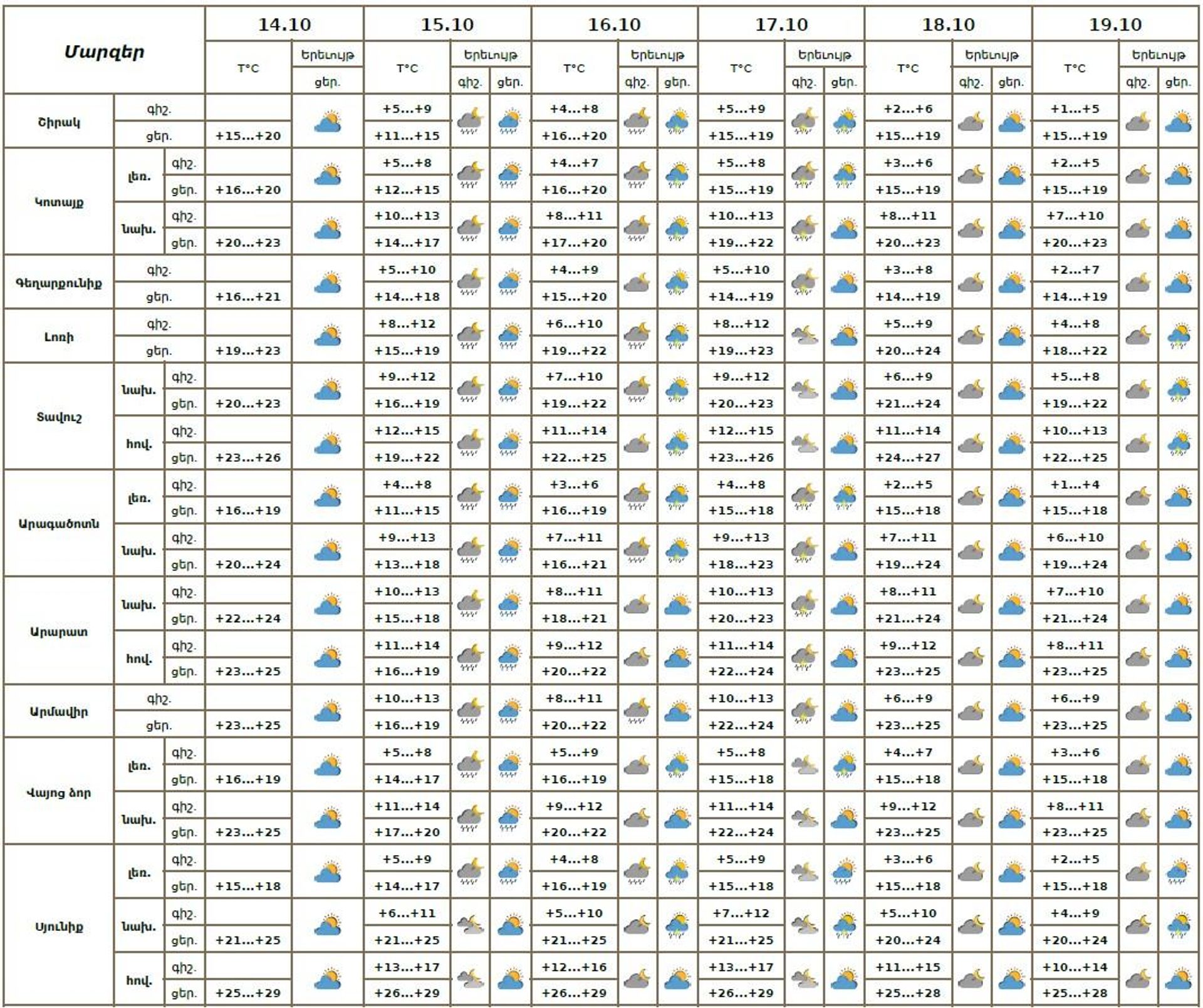Select Շիրակ 17.10 daytime thunderstorm icon
Viewport: 1203px width, 1008px height.
pyautogui.click(x=845, y=122)
